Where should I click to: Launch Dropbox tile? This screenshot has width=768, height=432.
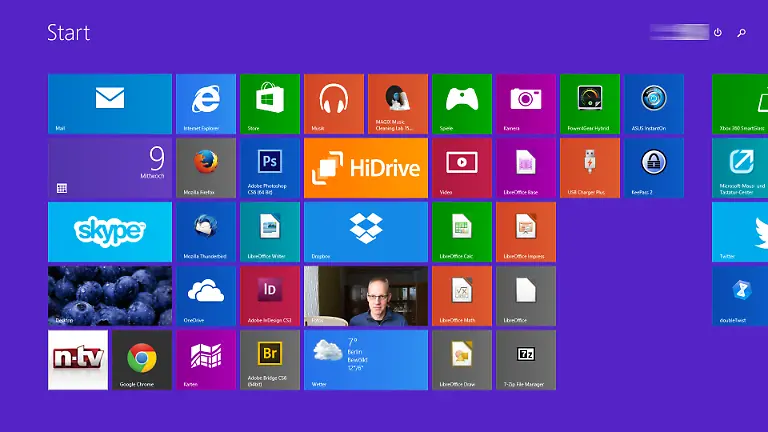point(366,232)
